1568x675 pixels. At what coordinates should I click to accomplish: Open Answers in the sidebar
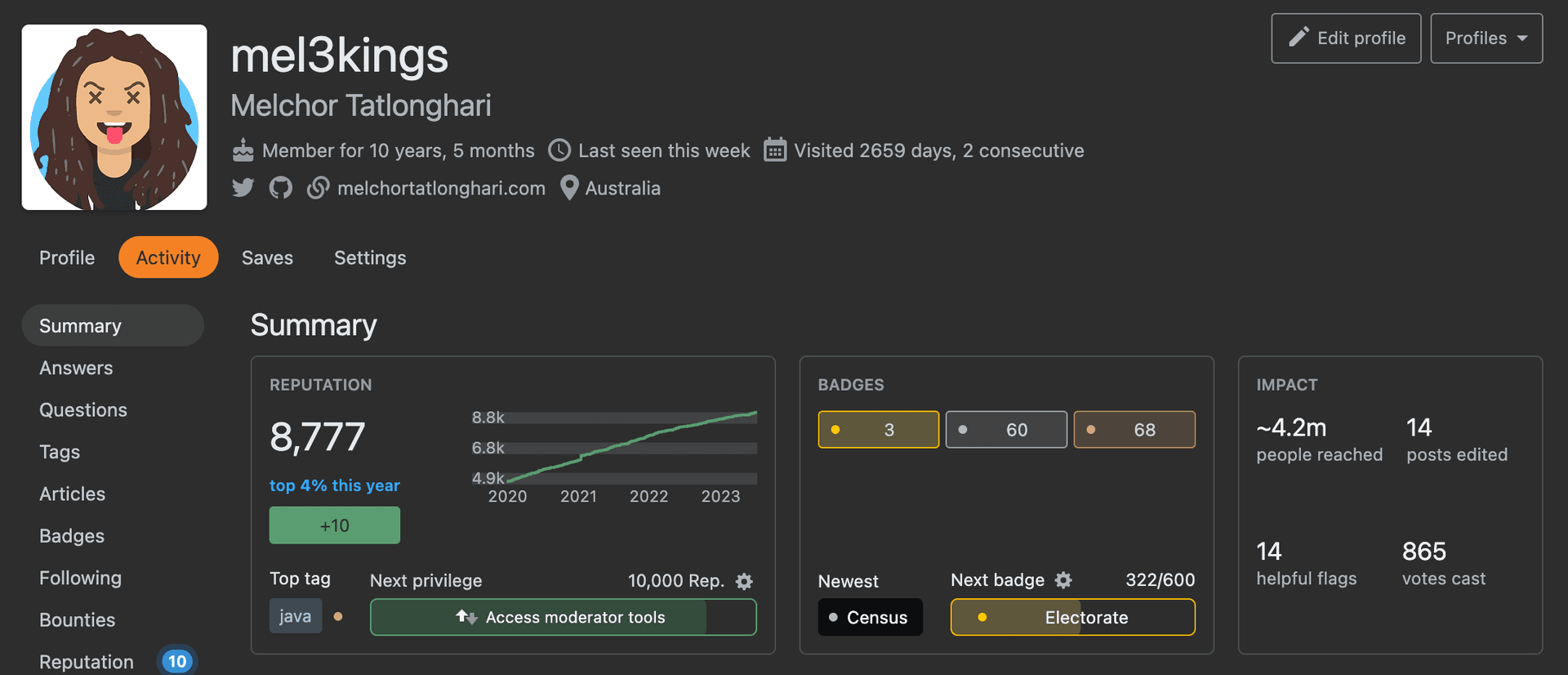[x=76, y=368]
